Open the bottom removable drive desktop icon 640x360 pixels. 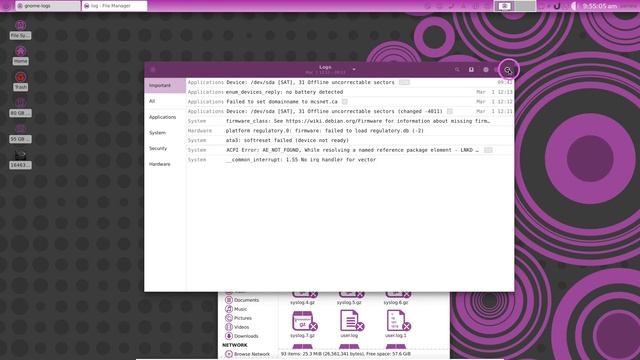20,160
